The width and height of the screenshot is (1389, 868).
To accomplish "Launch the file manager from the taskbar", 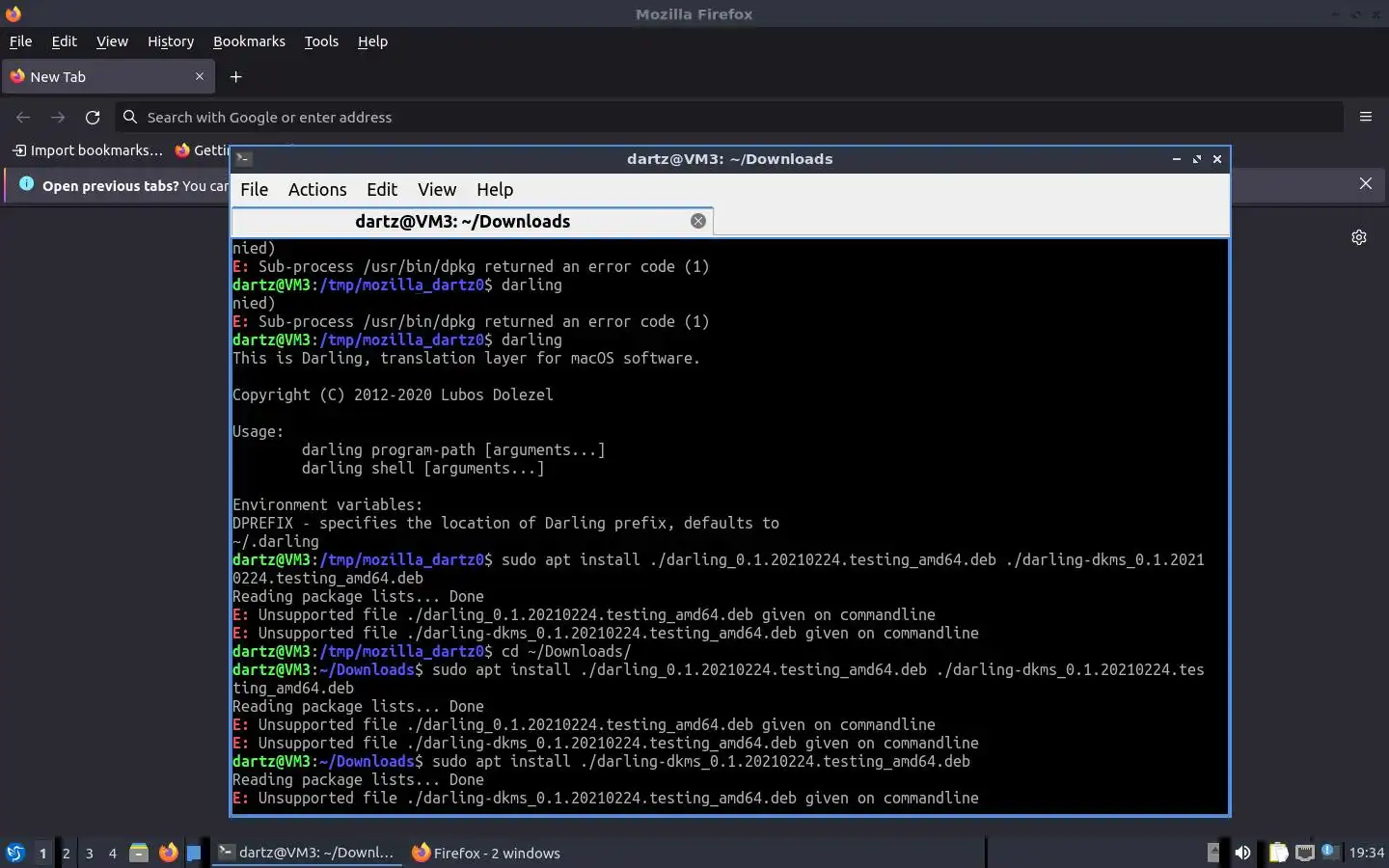I will [x=139, y=853].
